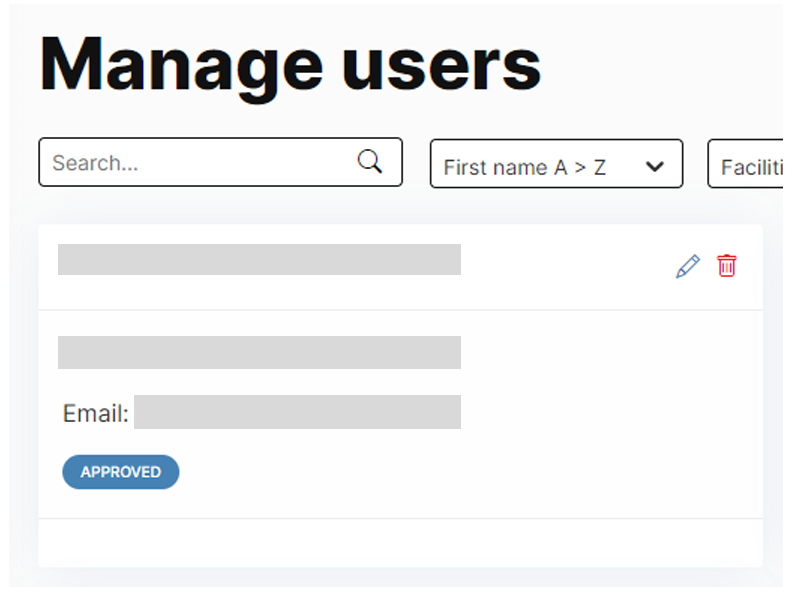Click the 'First name' text in sort box
This screenshot has height=592, width=804.
click(x=496, y=167)
